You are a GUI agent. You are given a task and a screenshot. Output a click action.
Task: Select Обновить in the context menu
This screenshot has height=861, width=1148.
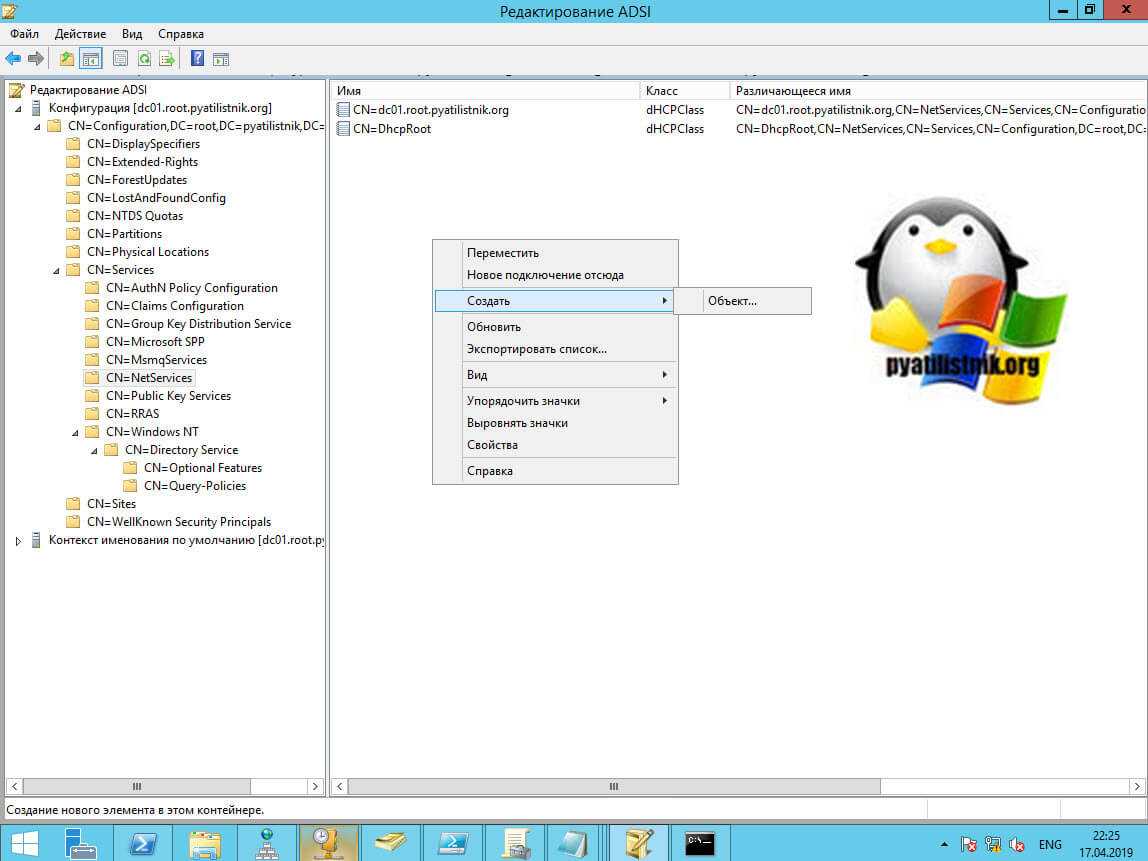point(494,327)
